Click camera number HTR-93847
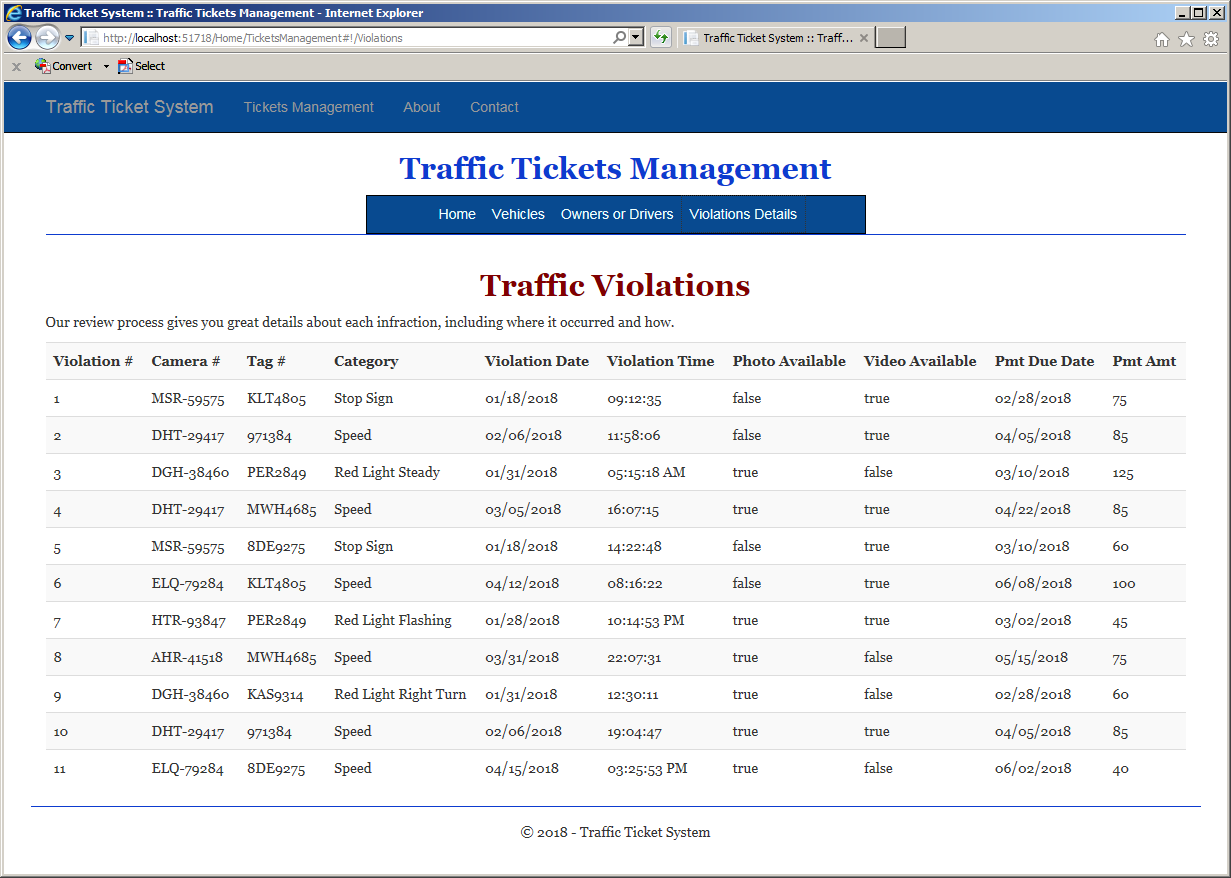 (x=189, y=620)
